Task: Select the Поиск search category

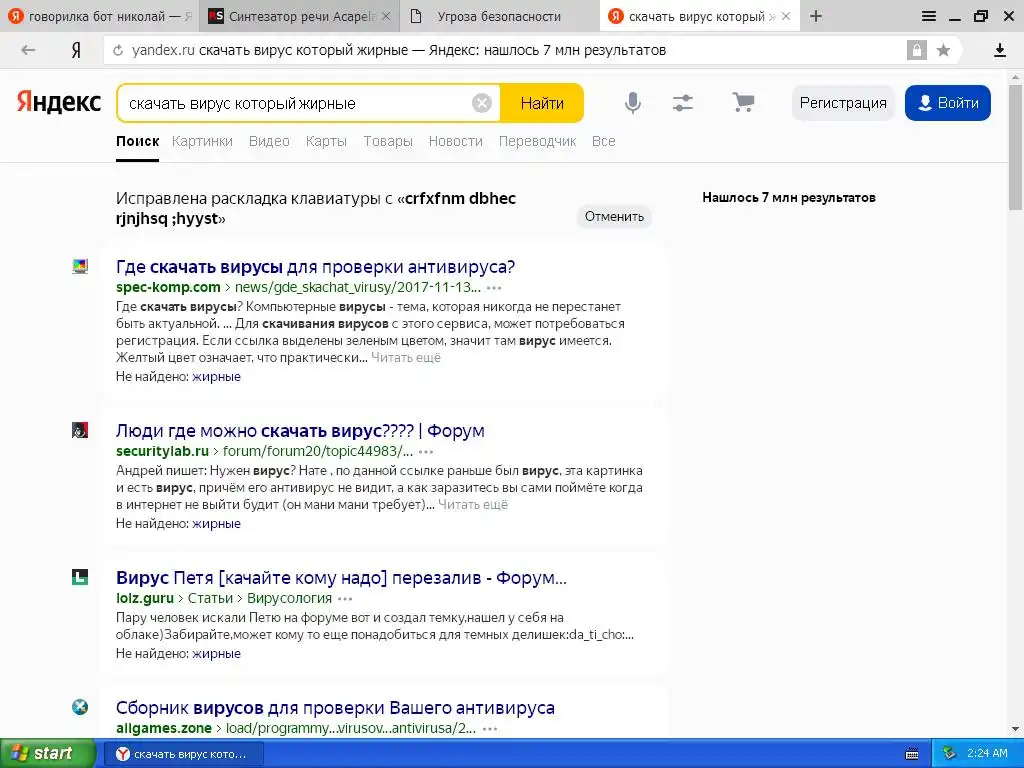Action: coord(138,141)
